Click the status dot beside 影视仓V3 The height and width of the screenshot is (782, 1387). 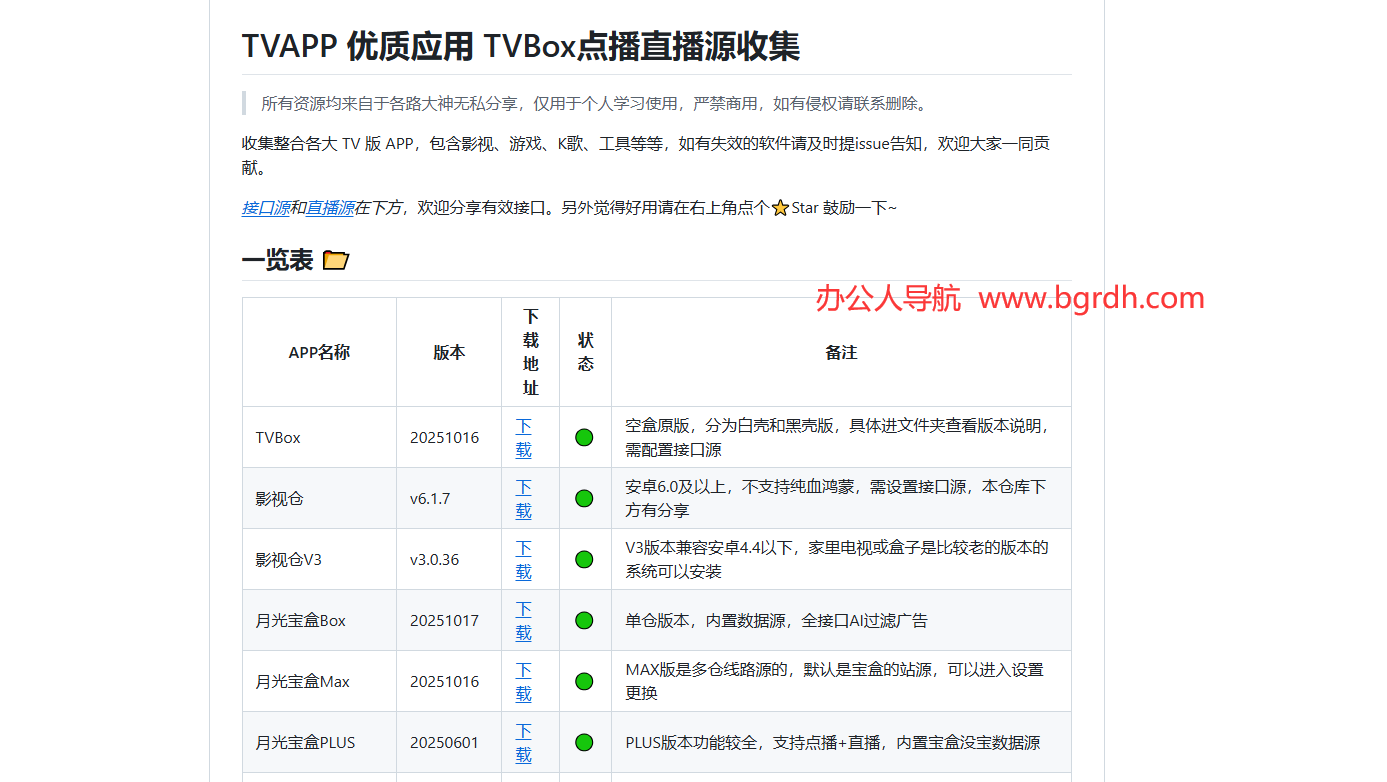tap(585, 558)
